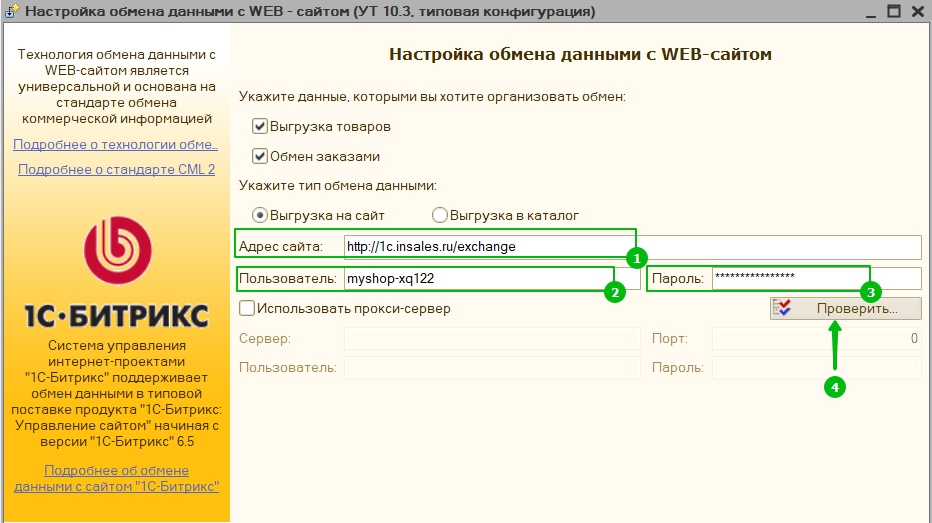The width and height of the screenshot is (932, 523).
Task: Click the proxy "Порт" field
Action: pos(817,338)
